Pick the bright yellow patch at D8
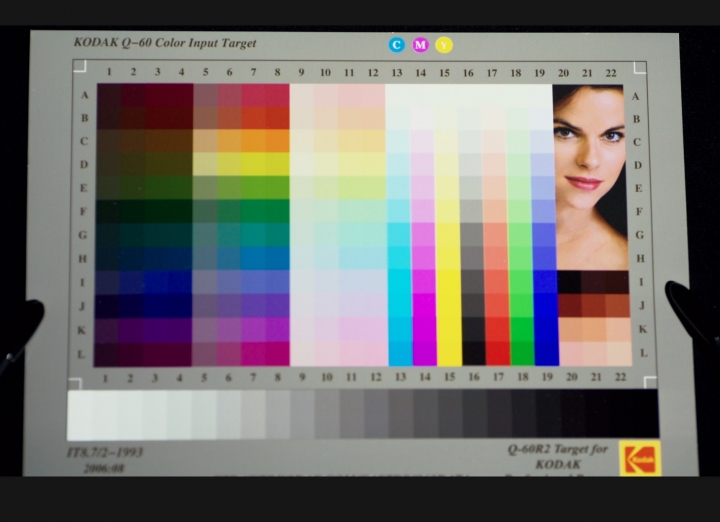This screenshot has height=522, width=720. point(277,164)
